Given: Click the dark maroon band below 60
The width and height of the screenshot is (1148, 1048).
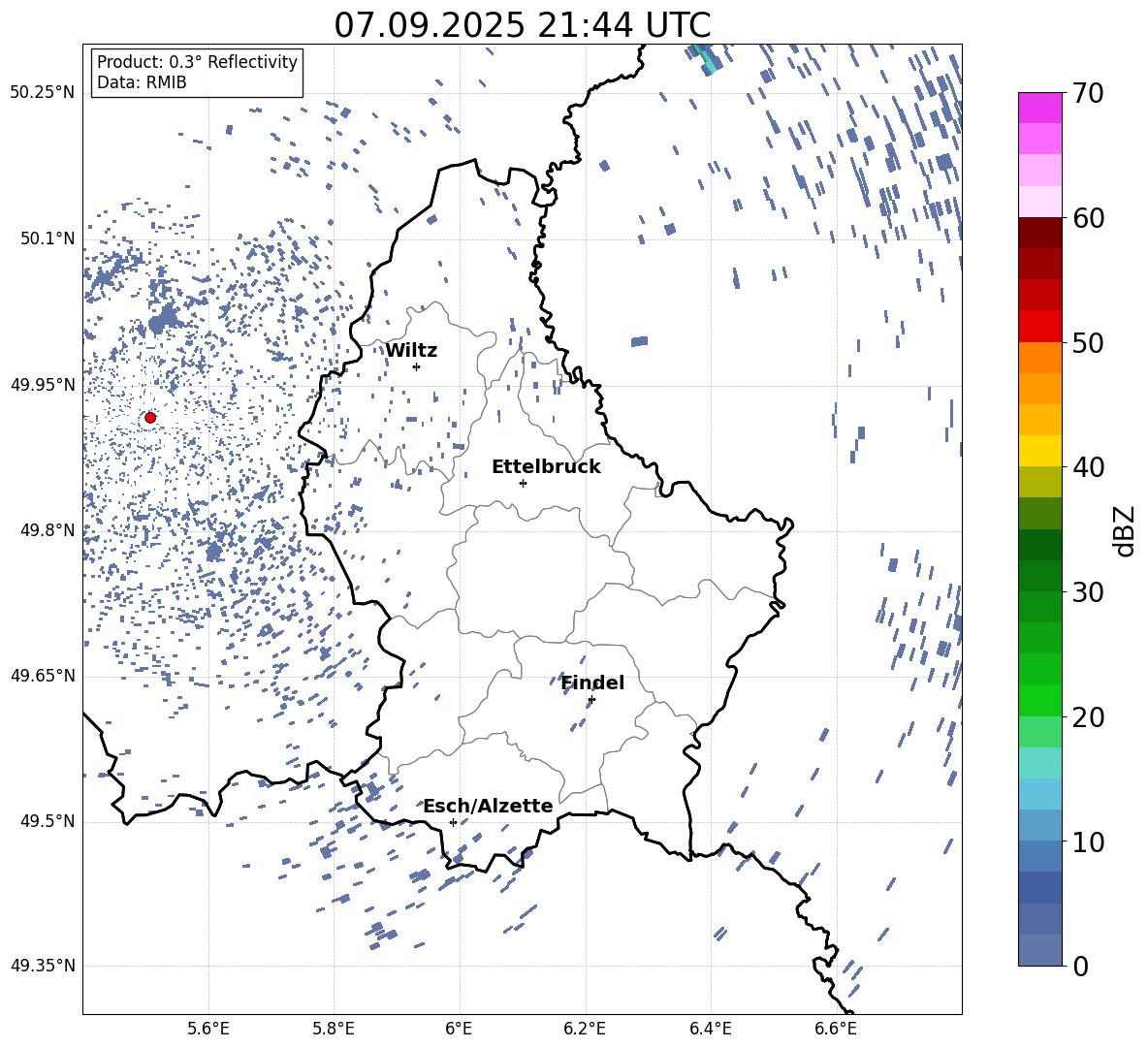Looking at the screenshot, I should point(1040,233).
